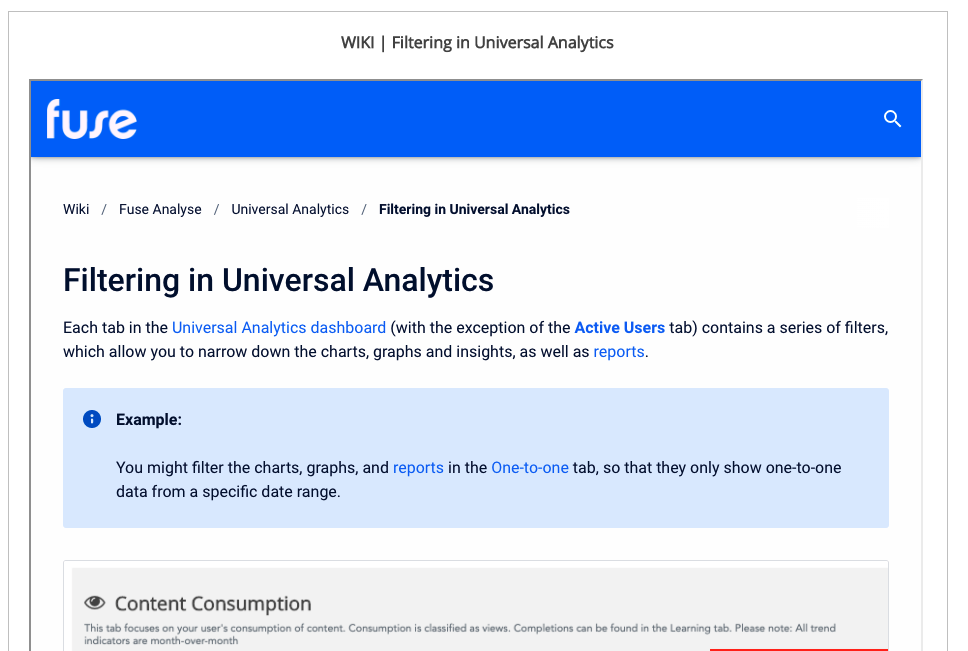Screen dimensions: 968x651
Task: Follow the Active Users link
Action: (x=619, y=327)
